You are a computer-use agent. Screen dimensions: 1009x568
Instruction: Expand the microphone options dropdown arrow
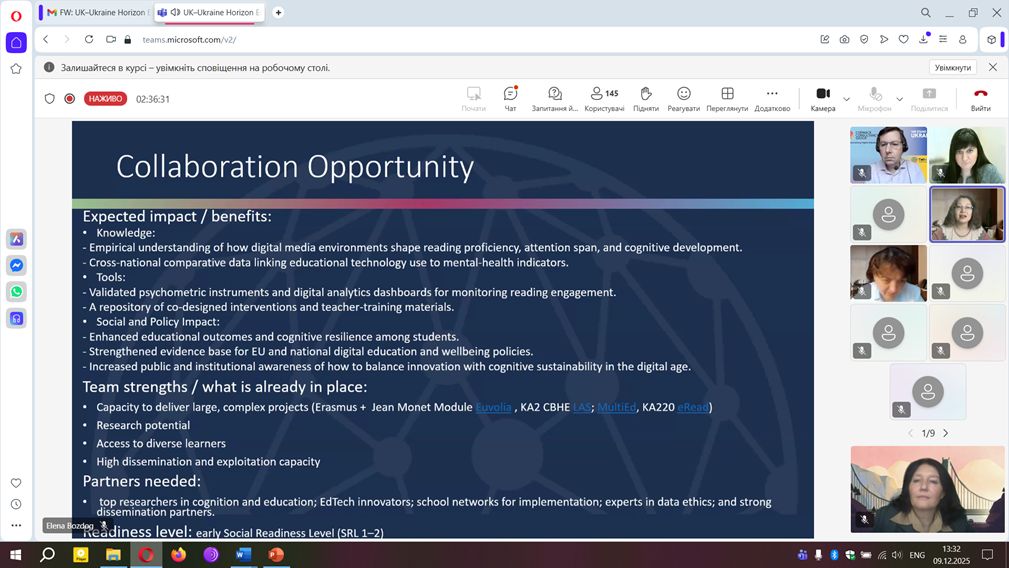pos(899,99)
